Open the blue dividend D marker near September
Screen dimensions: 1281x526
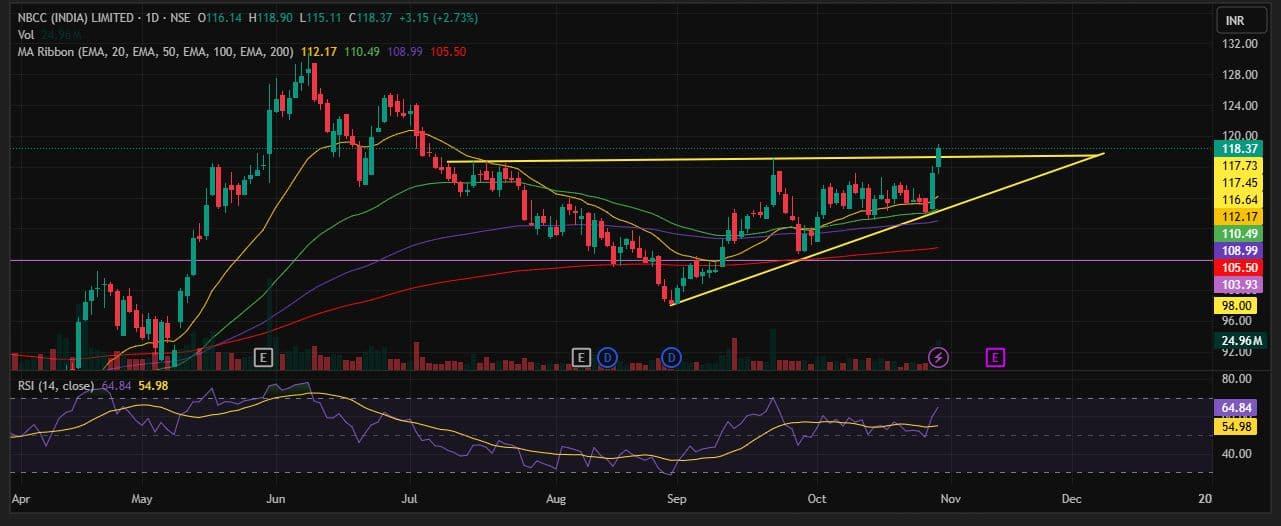click(671, 357)
